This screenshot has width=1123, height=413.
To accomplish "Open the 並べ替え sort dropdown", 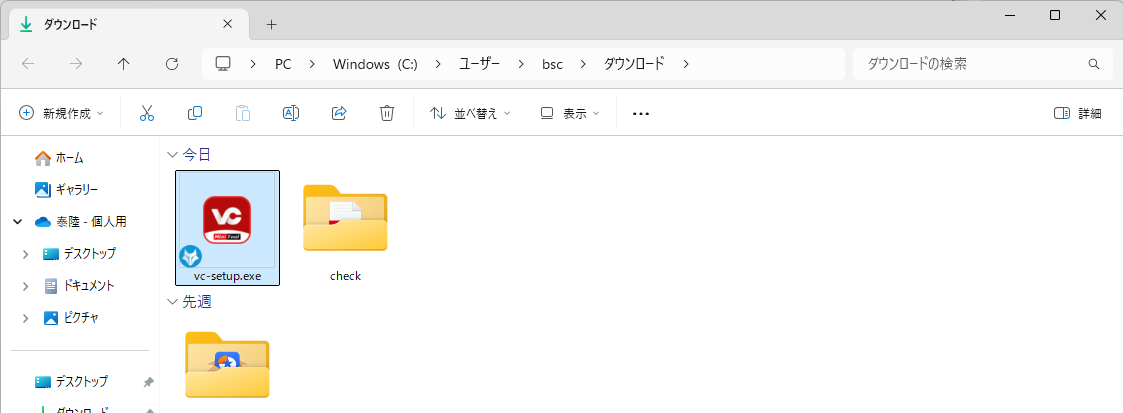I will click(470, 113).
